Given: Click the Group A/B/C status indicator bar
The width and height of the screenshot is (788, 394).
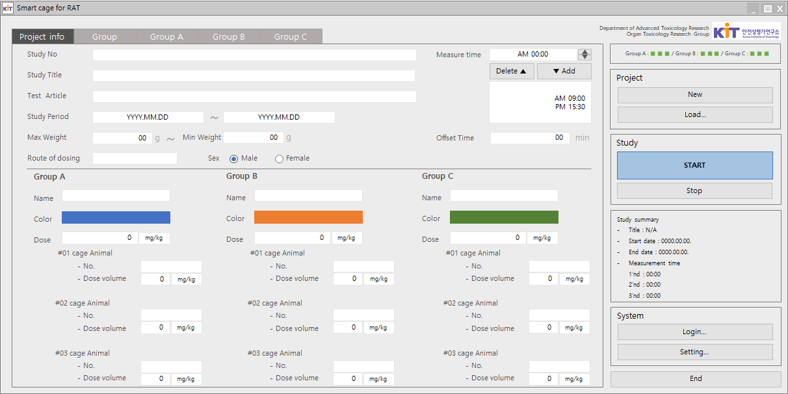Looking at the screenshot, I should tap(696, 53).
